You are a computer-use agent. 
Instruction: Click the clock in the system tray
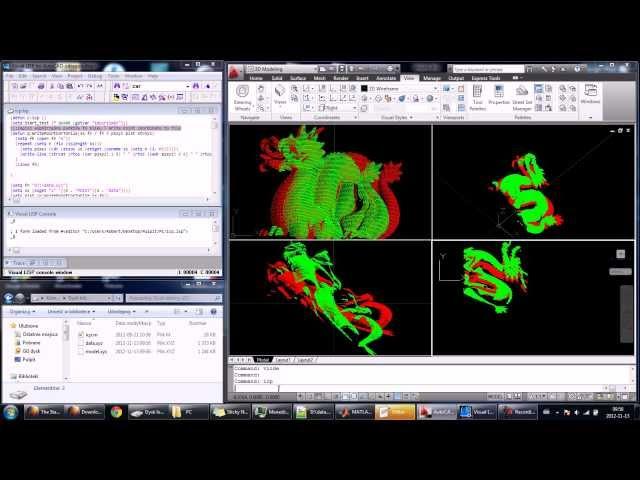618,412
